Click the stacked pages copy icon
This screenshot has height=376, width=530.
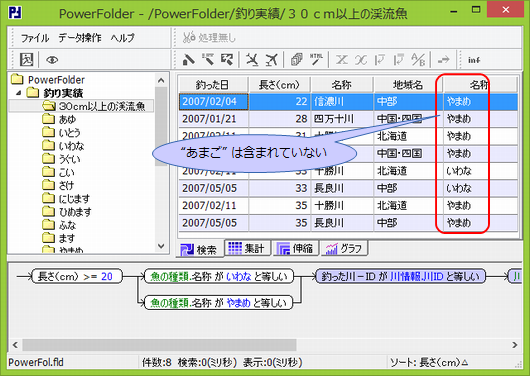[x=296, y=60]
